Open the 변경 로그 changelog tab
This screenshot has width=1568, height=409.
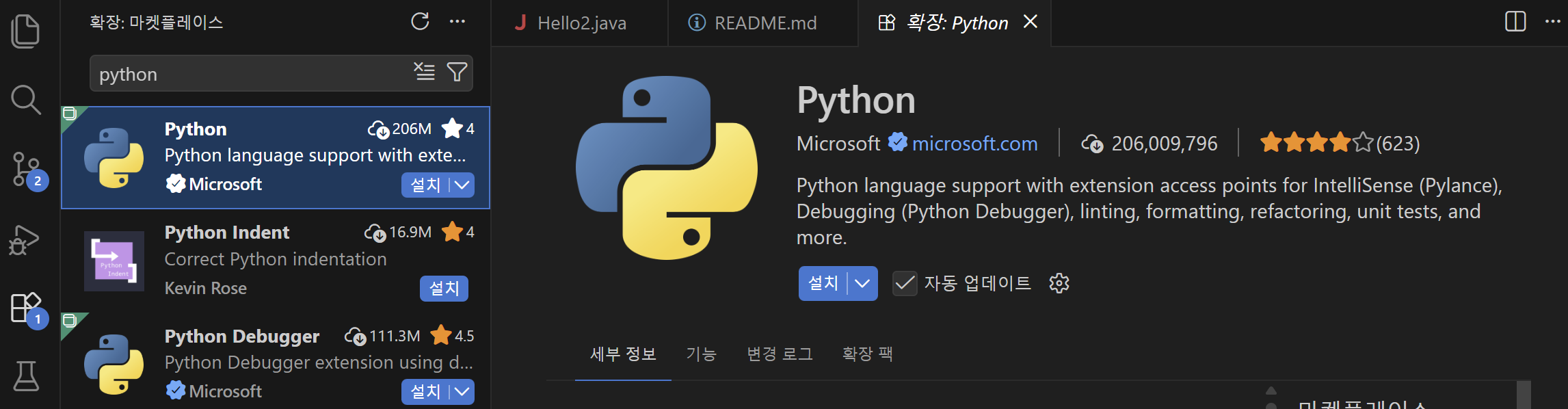[x=780, y=354]
